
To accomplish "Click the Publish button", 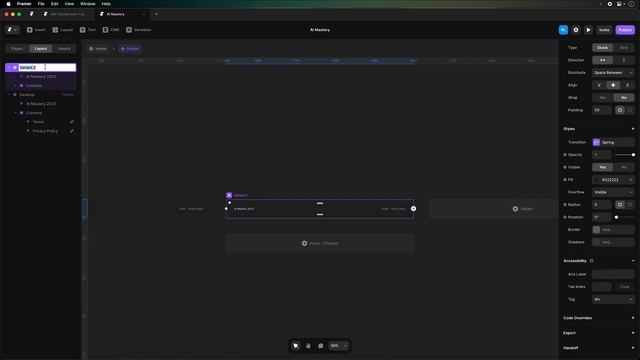I will pyautogui.click(x=625, y=30).
